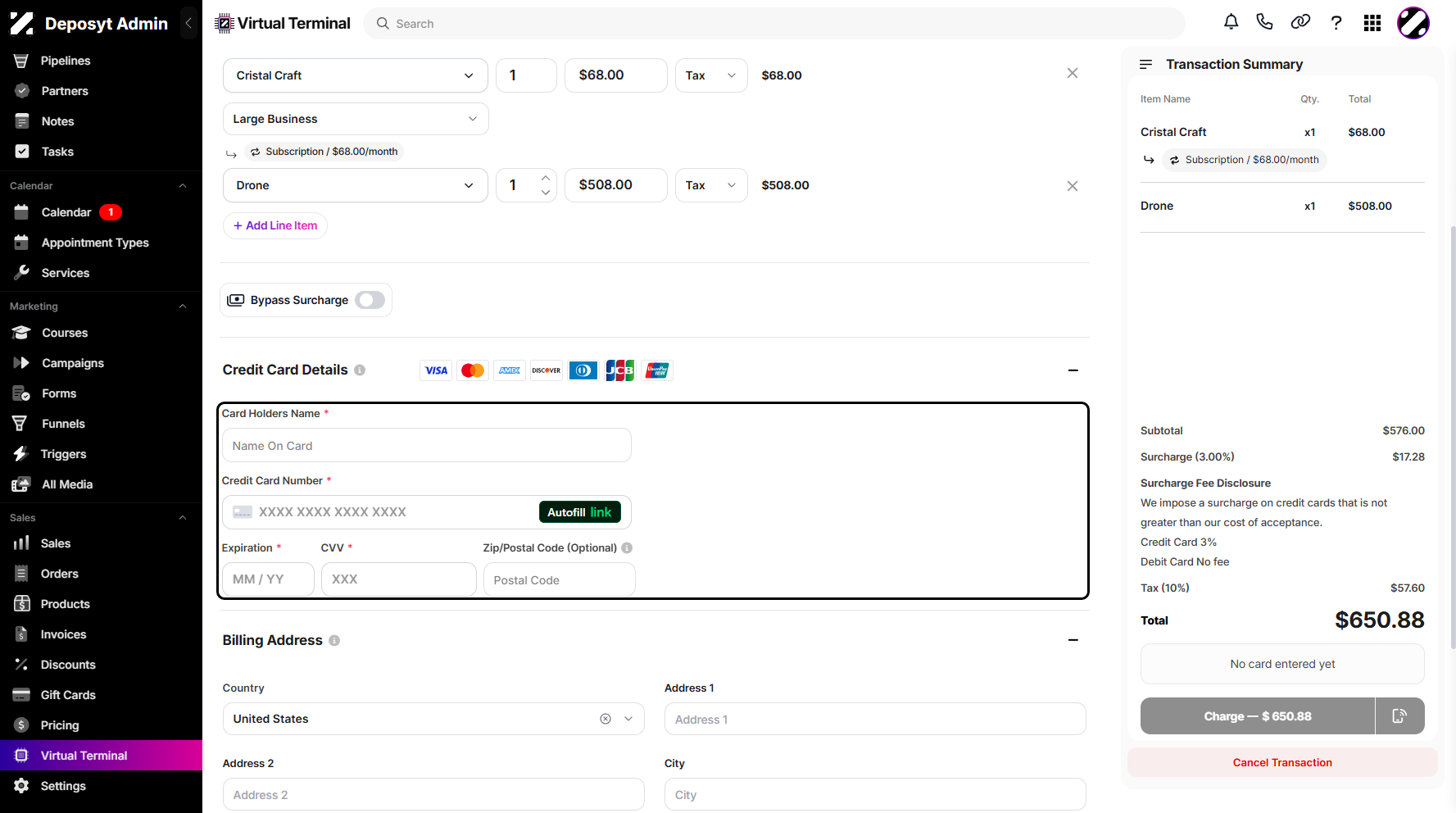Open the Large Business dropdown
This screenshot has height=813, width=1456.
[x=356, y=119]
